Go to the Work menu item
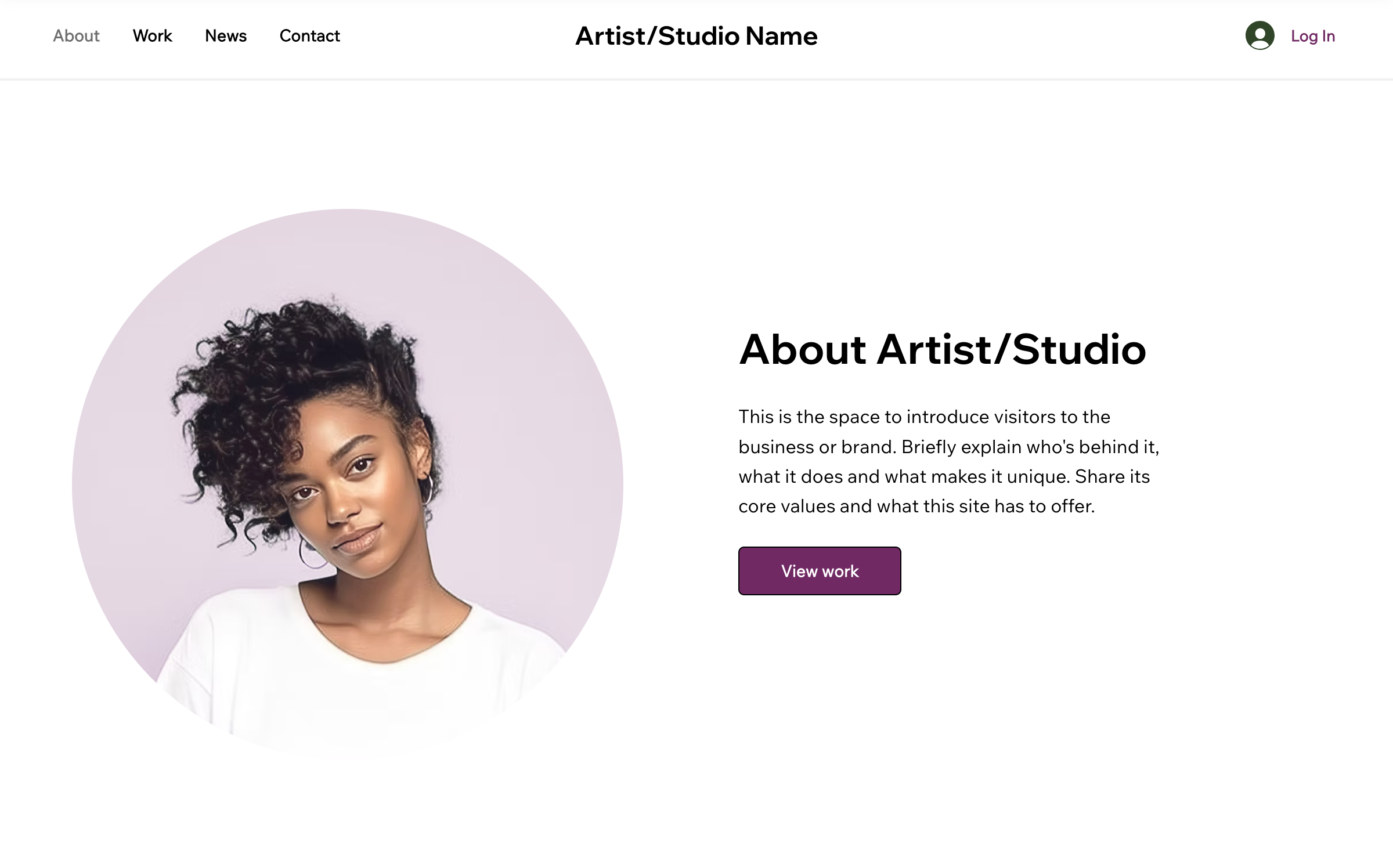The image size is (1393, 868). coord(152,36)
